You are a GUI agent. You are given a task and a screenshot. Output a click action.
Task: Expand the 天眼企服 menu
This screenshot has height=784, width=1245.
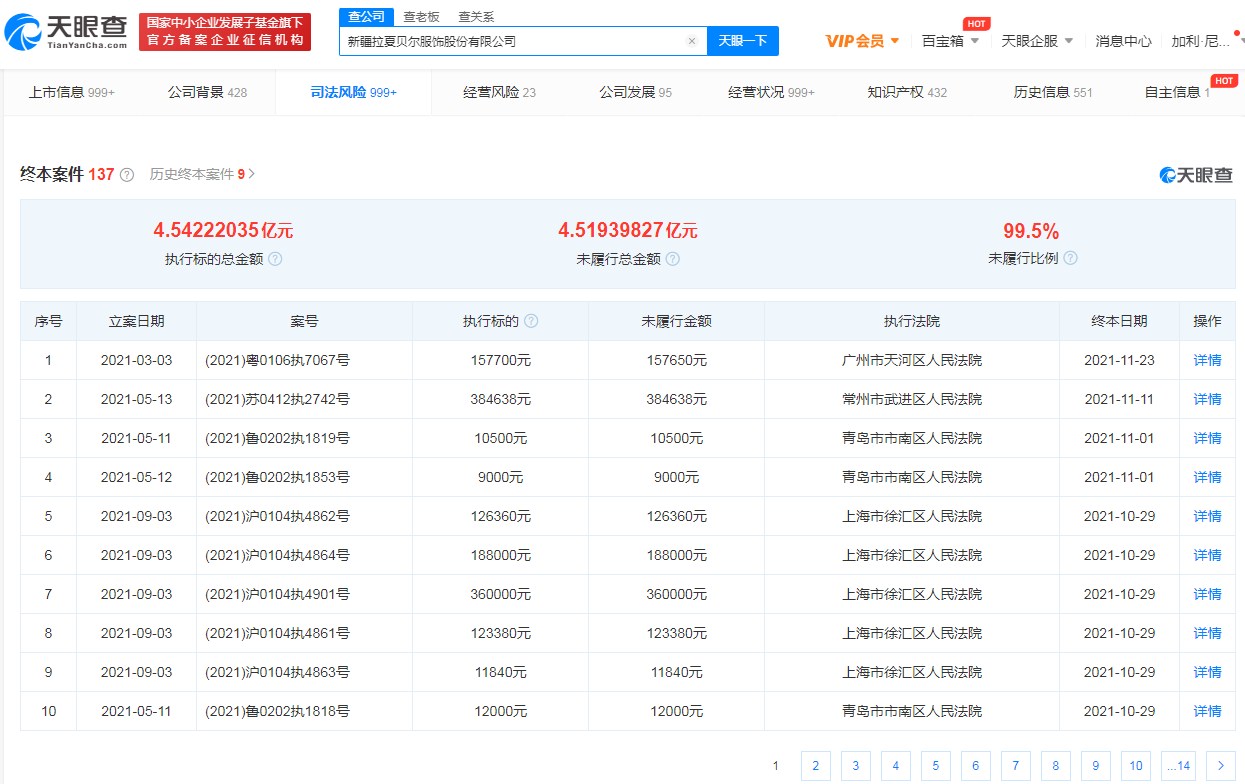coord(1037,41)
